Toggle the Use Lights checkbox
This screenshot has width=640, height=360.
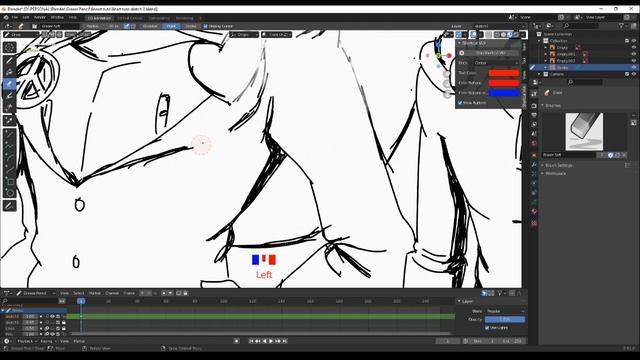(x=487, y=327)
